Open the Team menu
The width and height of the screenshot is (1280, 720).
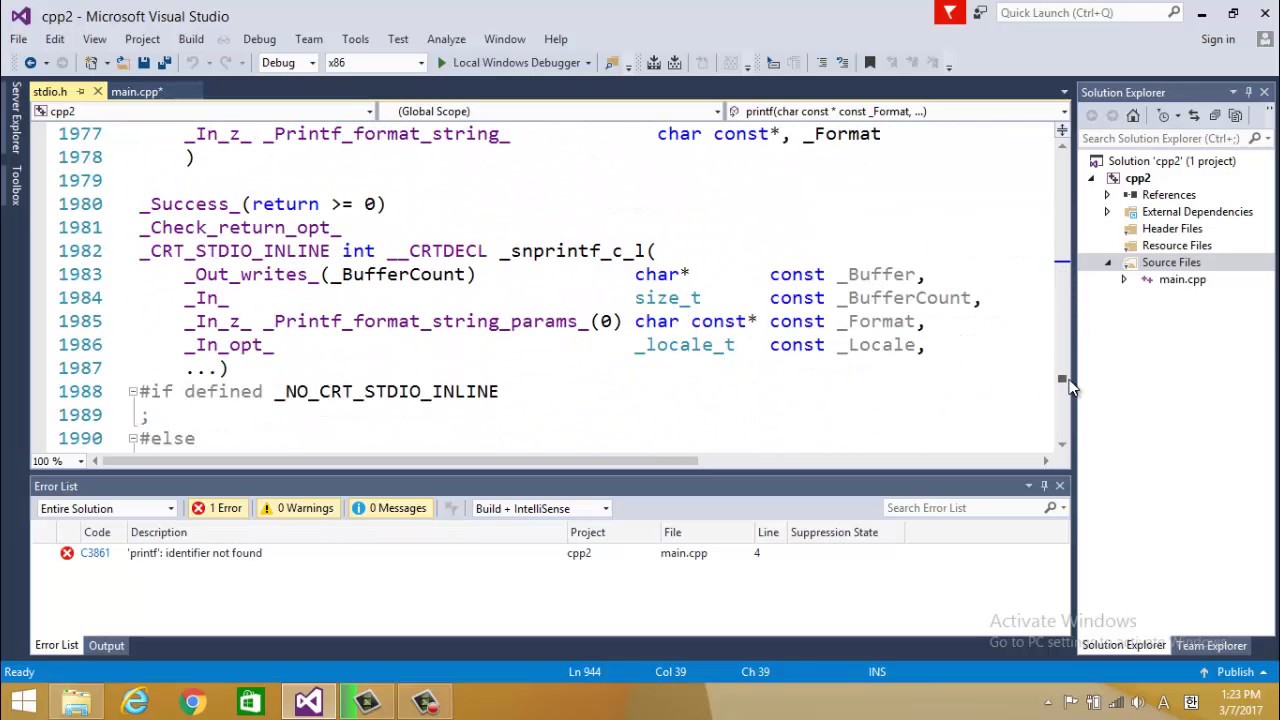[x=309, y=39]
